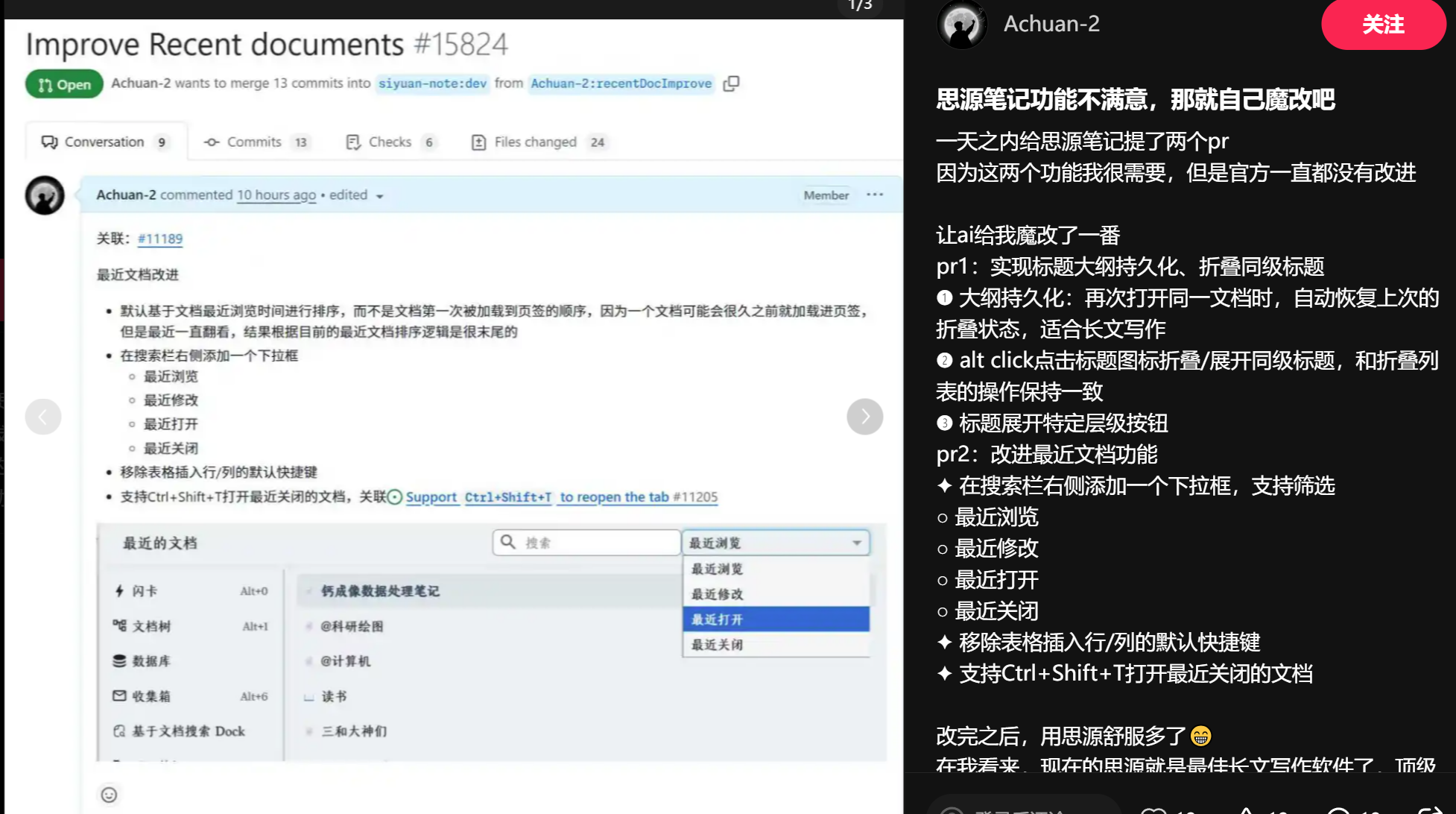Open the comment three-dots menu
Image resolution: width=1456 pixels, height=814 pixels.
[875, 195]
